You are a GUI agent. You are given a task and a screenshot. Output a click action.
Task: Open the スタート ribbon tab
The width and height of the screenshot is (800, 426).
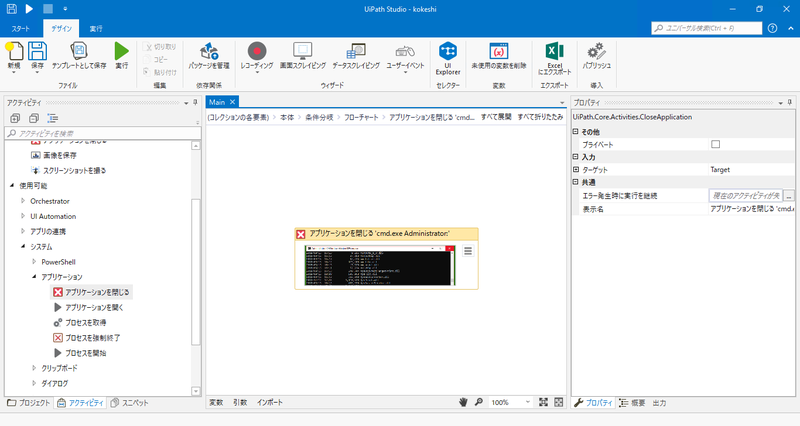click(x=21, y=29)
